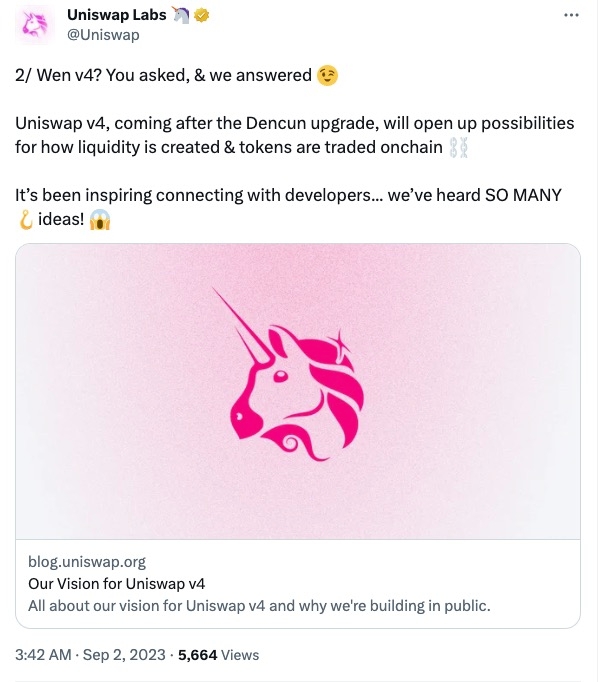The image size is (603, 682).
Task: Click the blog.uniswap.org domain text
Action: pos(87,561)
